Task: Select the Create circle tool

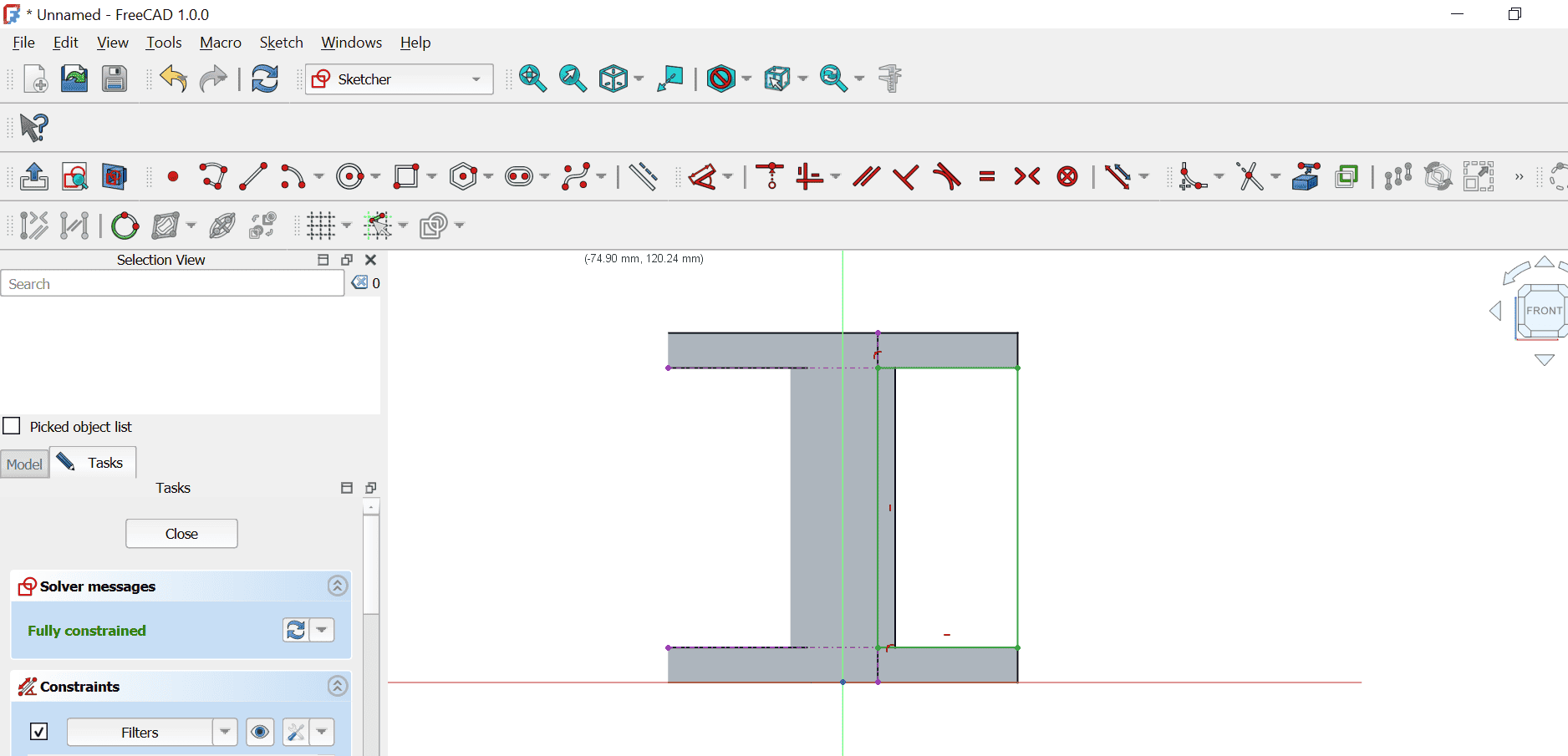Action: 350,177
